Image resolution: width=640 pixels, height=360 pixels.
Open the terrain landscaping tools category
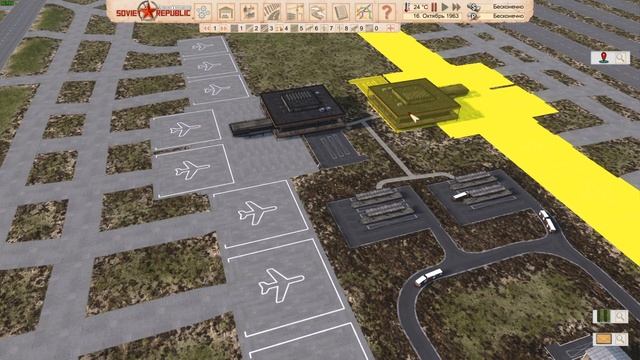(x=318, y=11)
